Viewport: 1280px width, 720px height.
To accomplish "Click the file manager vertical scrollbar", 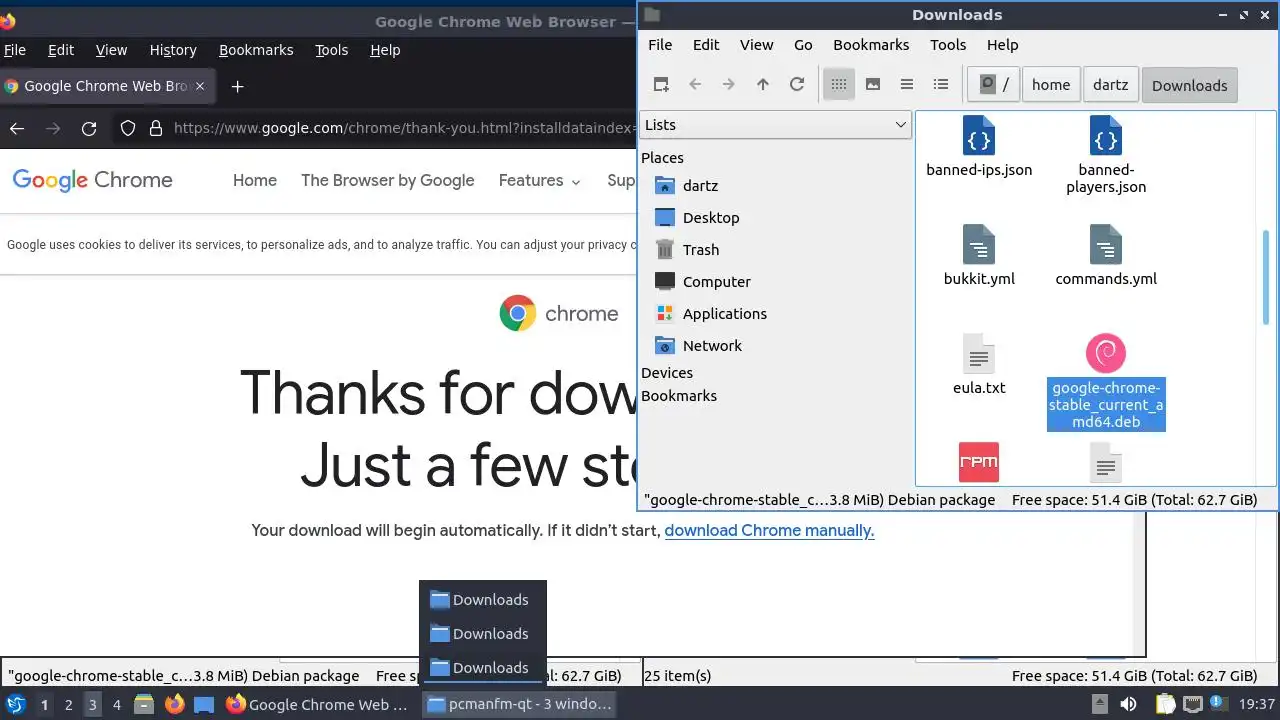I will coord(1266,277).
